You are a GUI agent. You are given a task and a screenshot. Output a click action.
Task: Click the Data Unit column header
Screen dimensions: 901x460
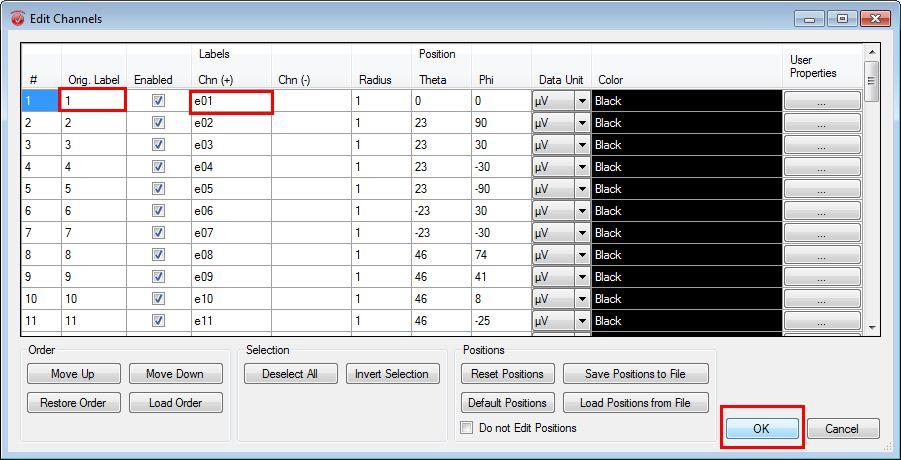click(561, 80)
